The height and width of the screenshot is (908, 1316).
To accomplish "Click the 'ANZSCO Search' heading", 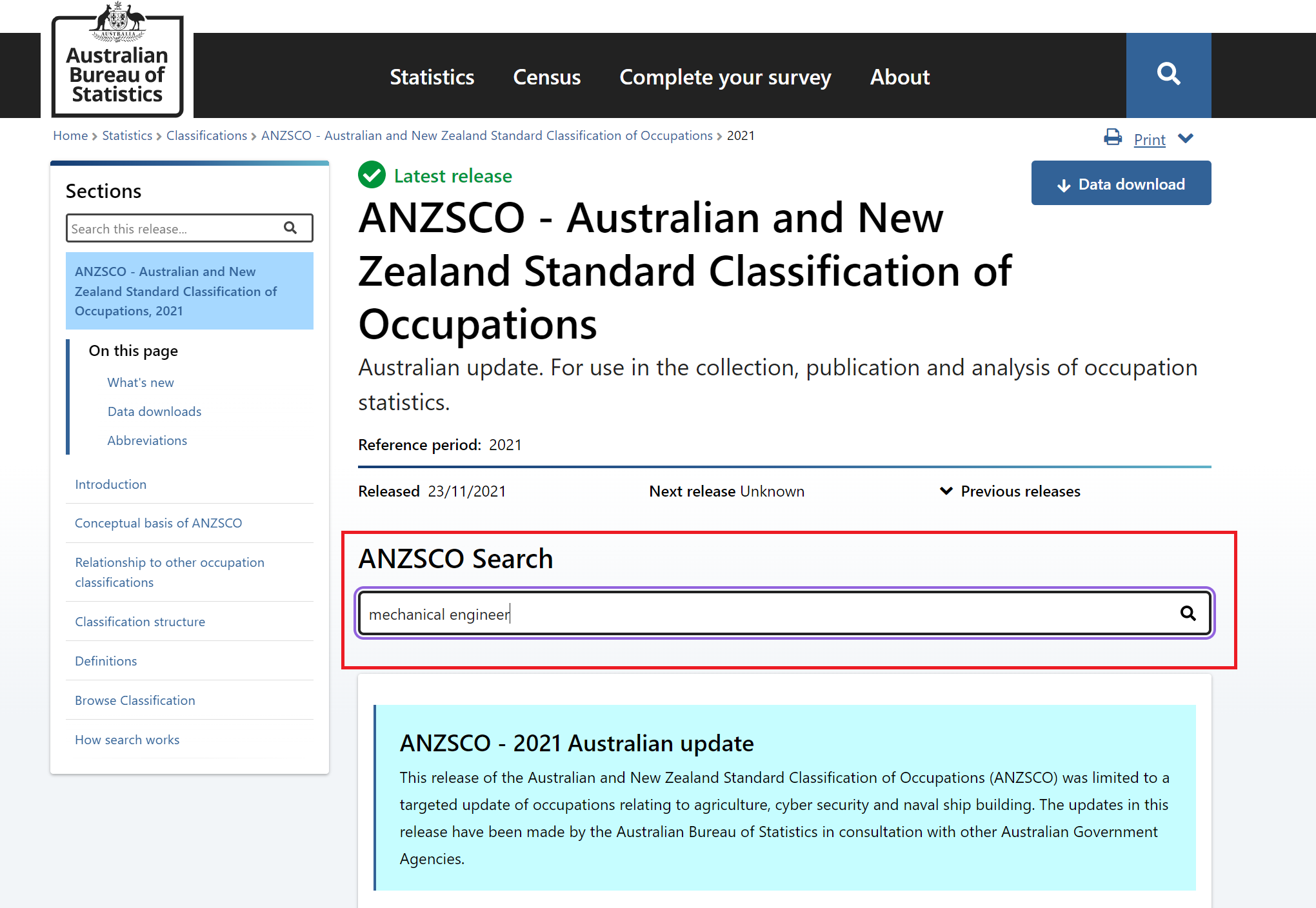I will [x=455, y=558].
